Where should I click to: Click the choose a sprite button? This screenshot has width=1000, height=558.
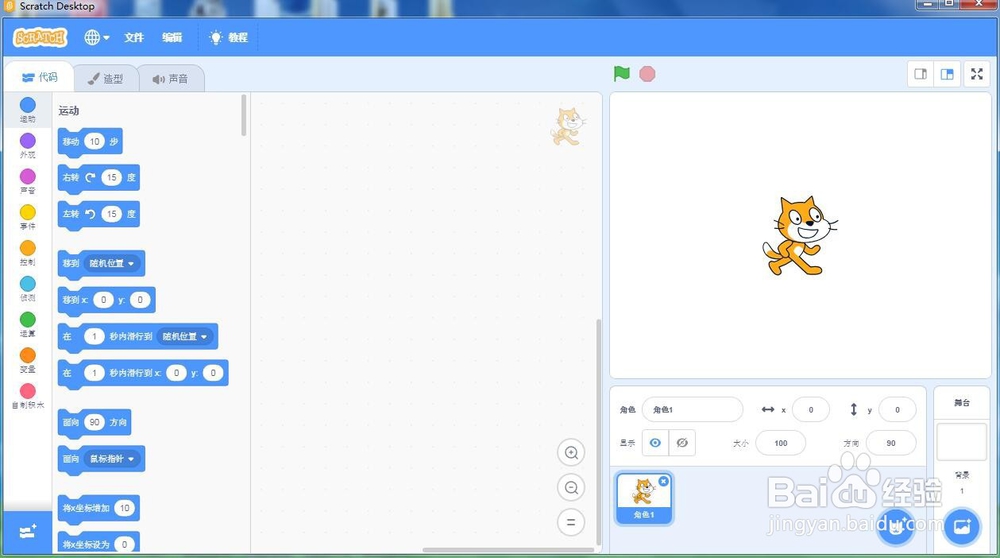pos(895,527)
